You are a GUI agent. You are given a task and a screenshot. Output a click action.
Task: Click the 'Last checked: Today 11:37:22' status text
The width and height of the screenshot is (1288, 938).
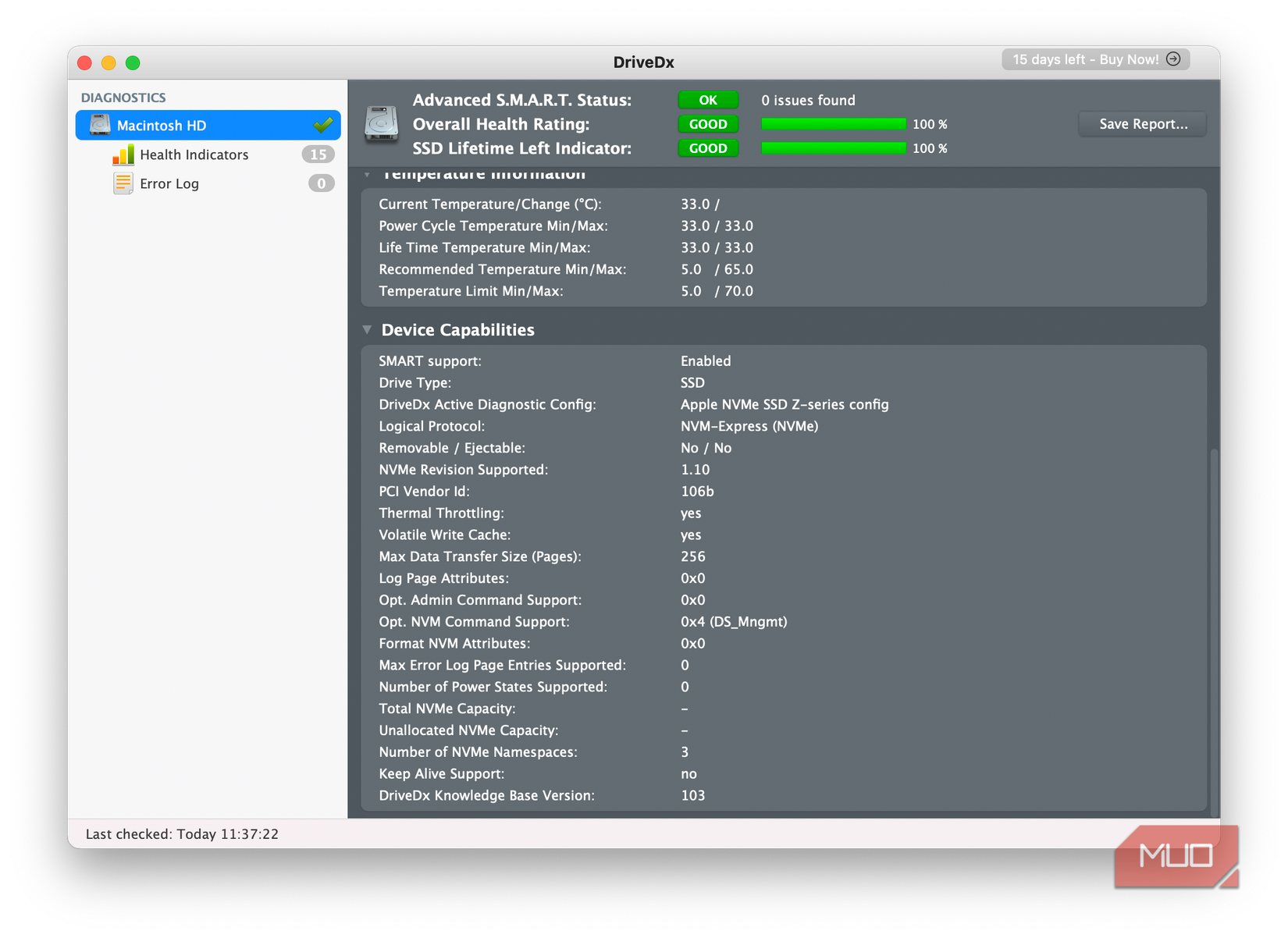click(x=182, y=834)
